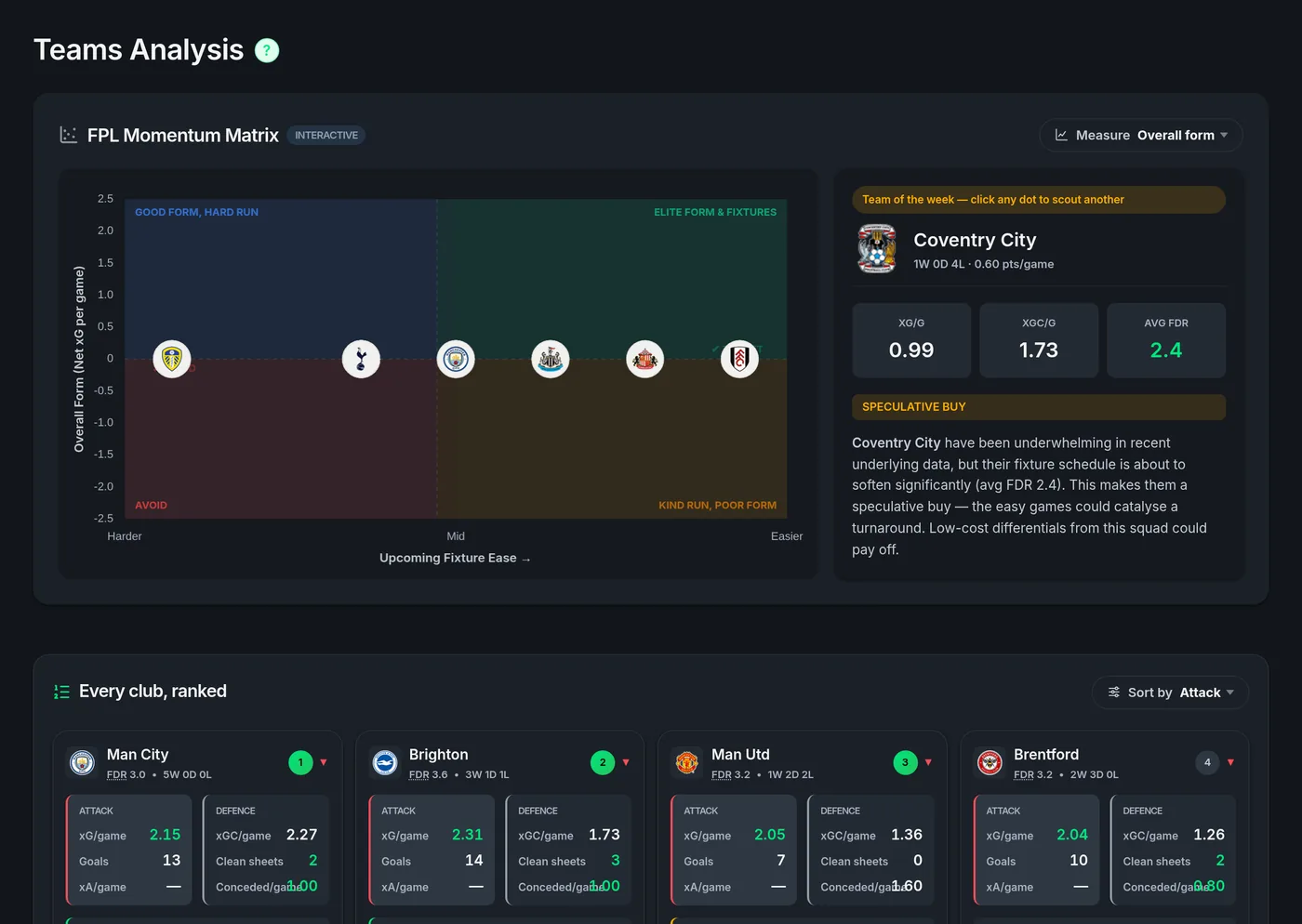This screenshot has height=924, width=1302.
Task: Select the Fulham dot on the matrix
Action: tap(739, 359)
